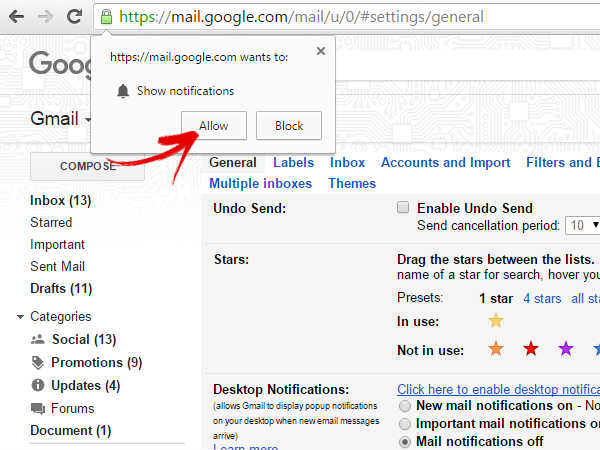The width and height of the screenshot is (600, 450).
Task: Open the Gmail dropdown menu
Action: 88,120
